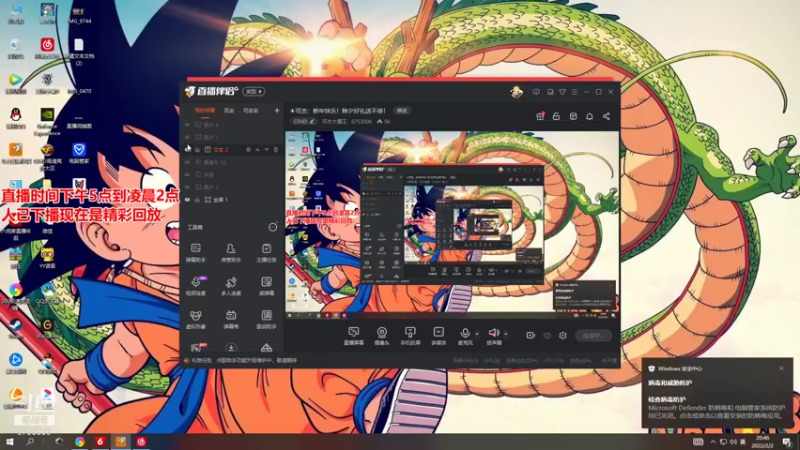
Task: Close Windows Security notification
Action: (781, 368)
